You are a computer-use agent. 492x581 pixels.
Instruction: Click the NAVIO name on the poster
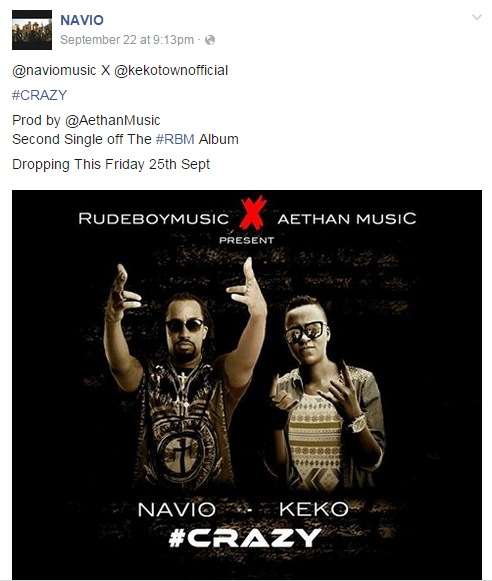tap(177, 509)
